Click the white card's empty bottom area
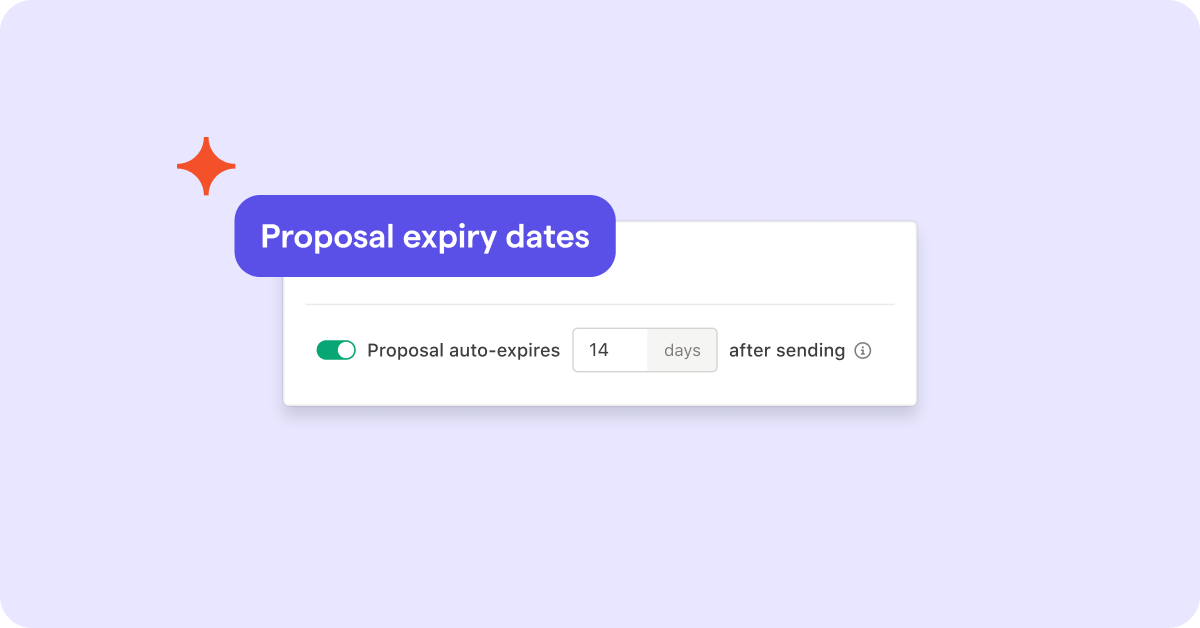This screenshot has width=1200, height=628. (x=600, y=390)
